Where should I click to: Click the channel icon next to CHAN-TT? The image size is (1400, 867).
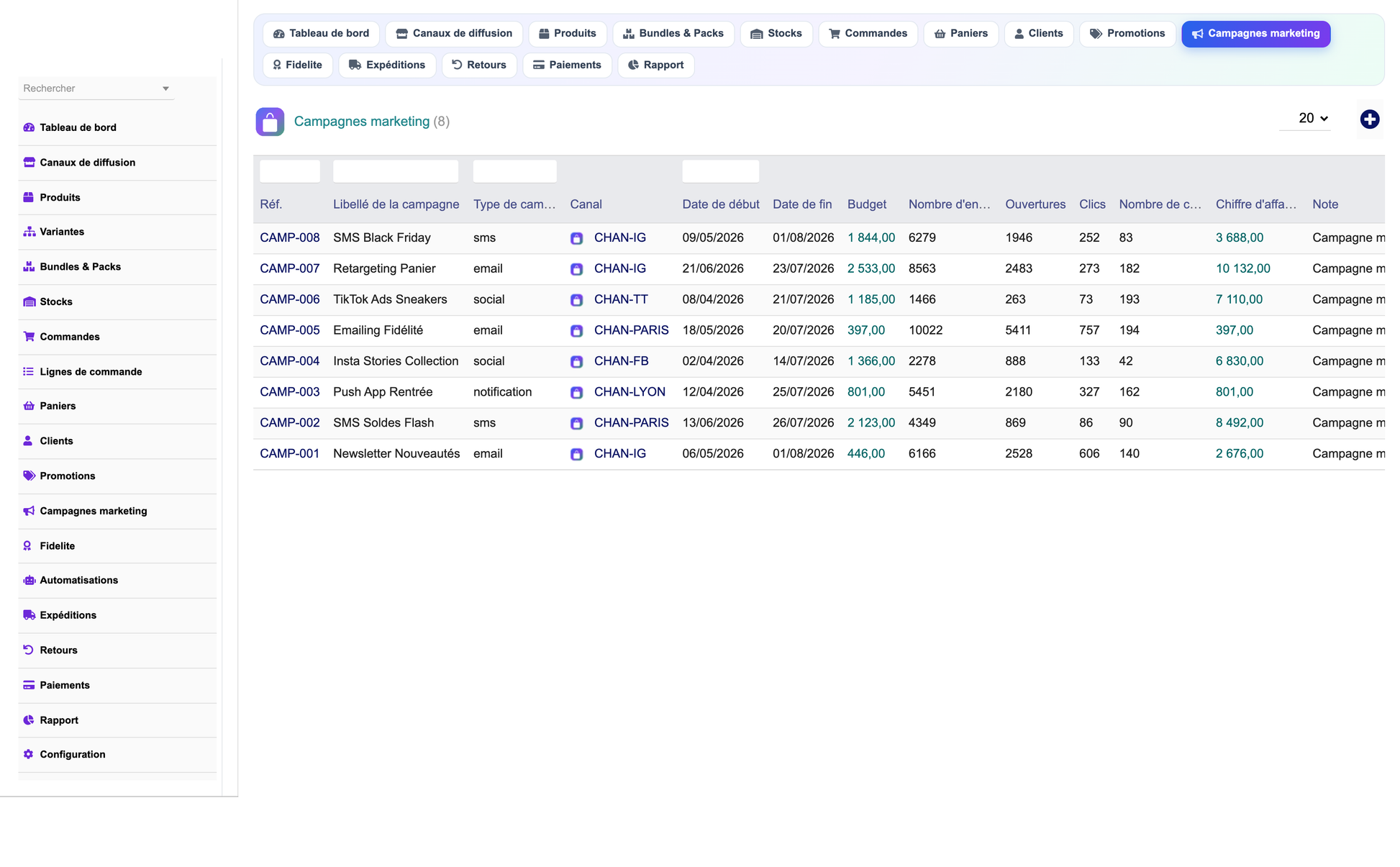point(576,300)
